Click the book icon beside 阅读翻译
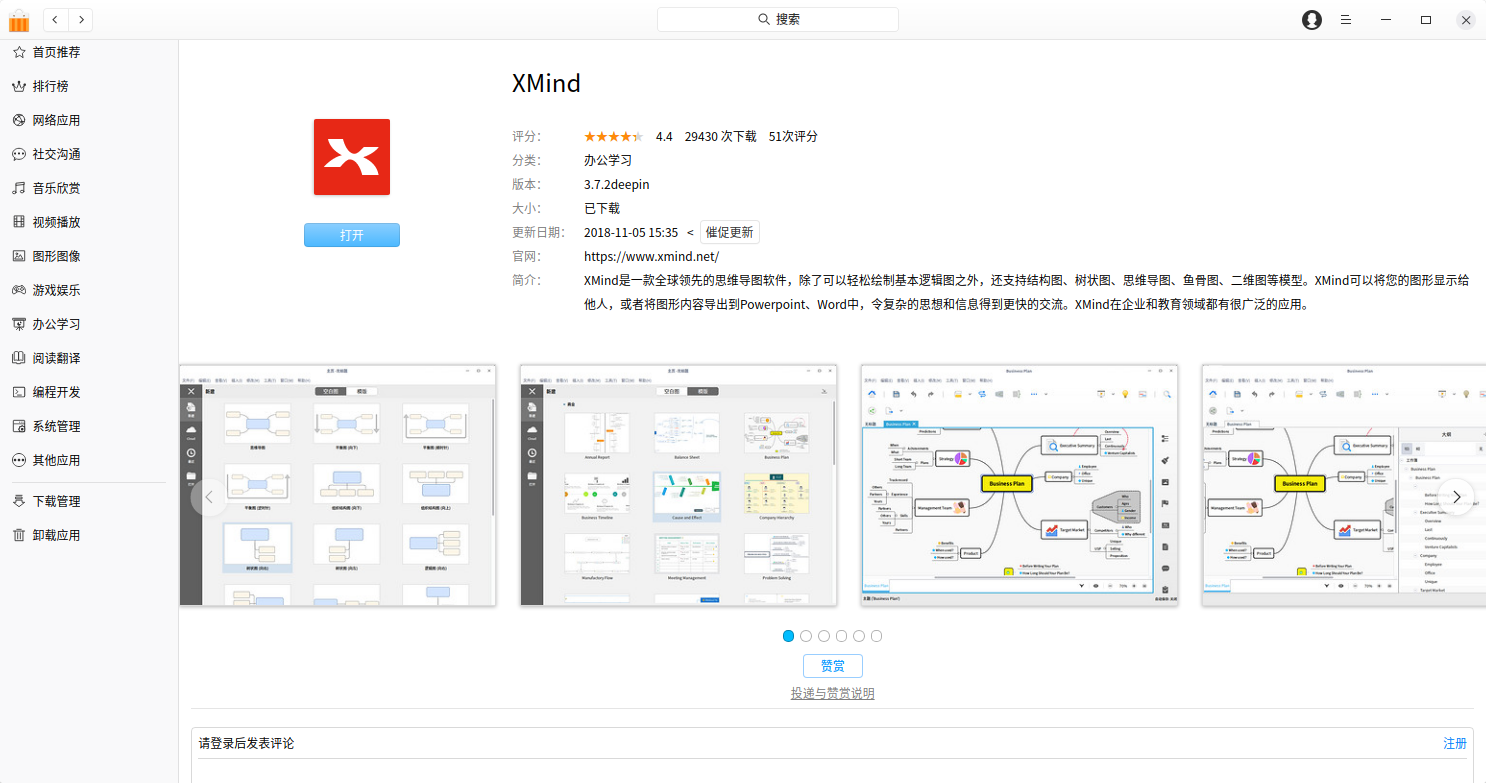The height and width of the screenshot is (783, 1486). click(x=19, y=358)
